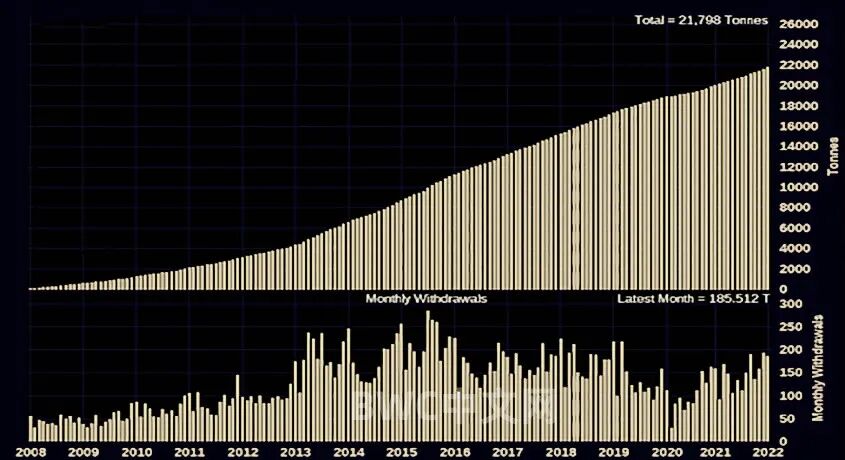
Task: Click the final cumulative bar reaching 22000 tonnes
Action: (767, 178)
